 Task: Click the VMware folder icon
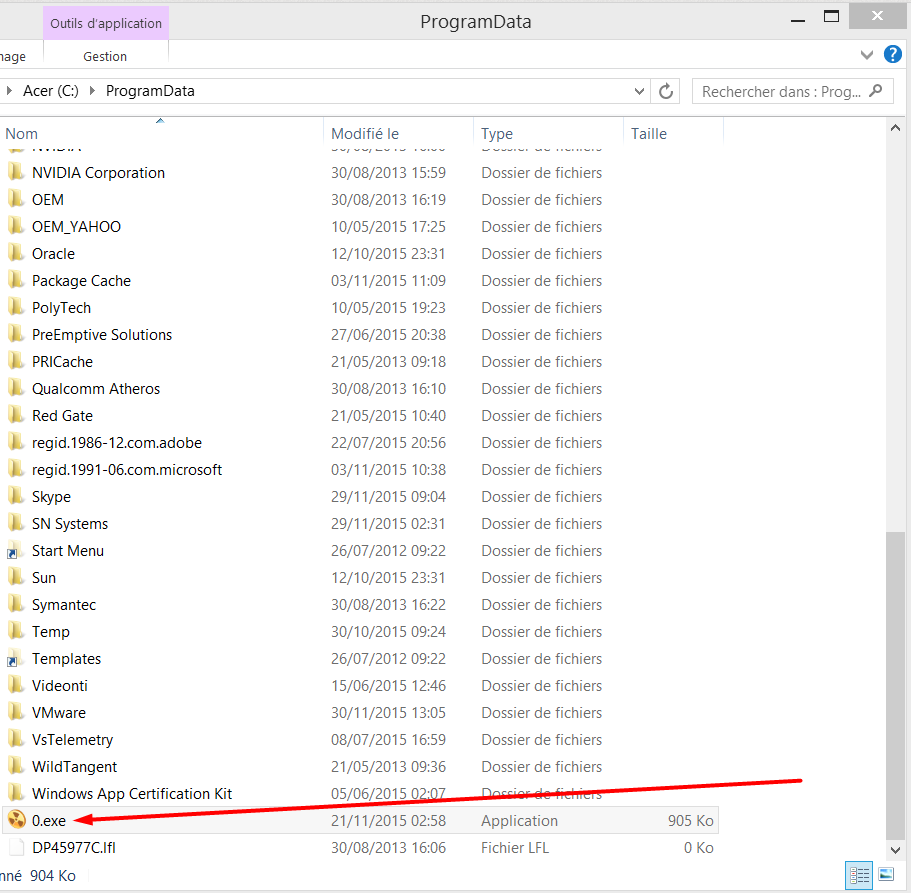click(x=16, y=712)
